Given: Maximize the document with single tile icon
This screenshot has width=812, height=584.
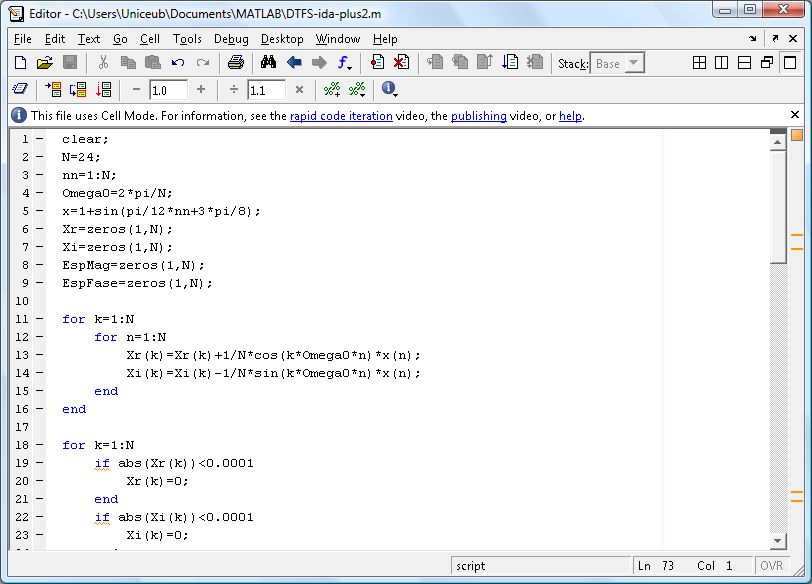Looking at the screenshot, I should (790, 63).
